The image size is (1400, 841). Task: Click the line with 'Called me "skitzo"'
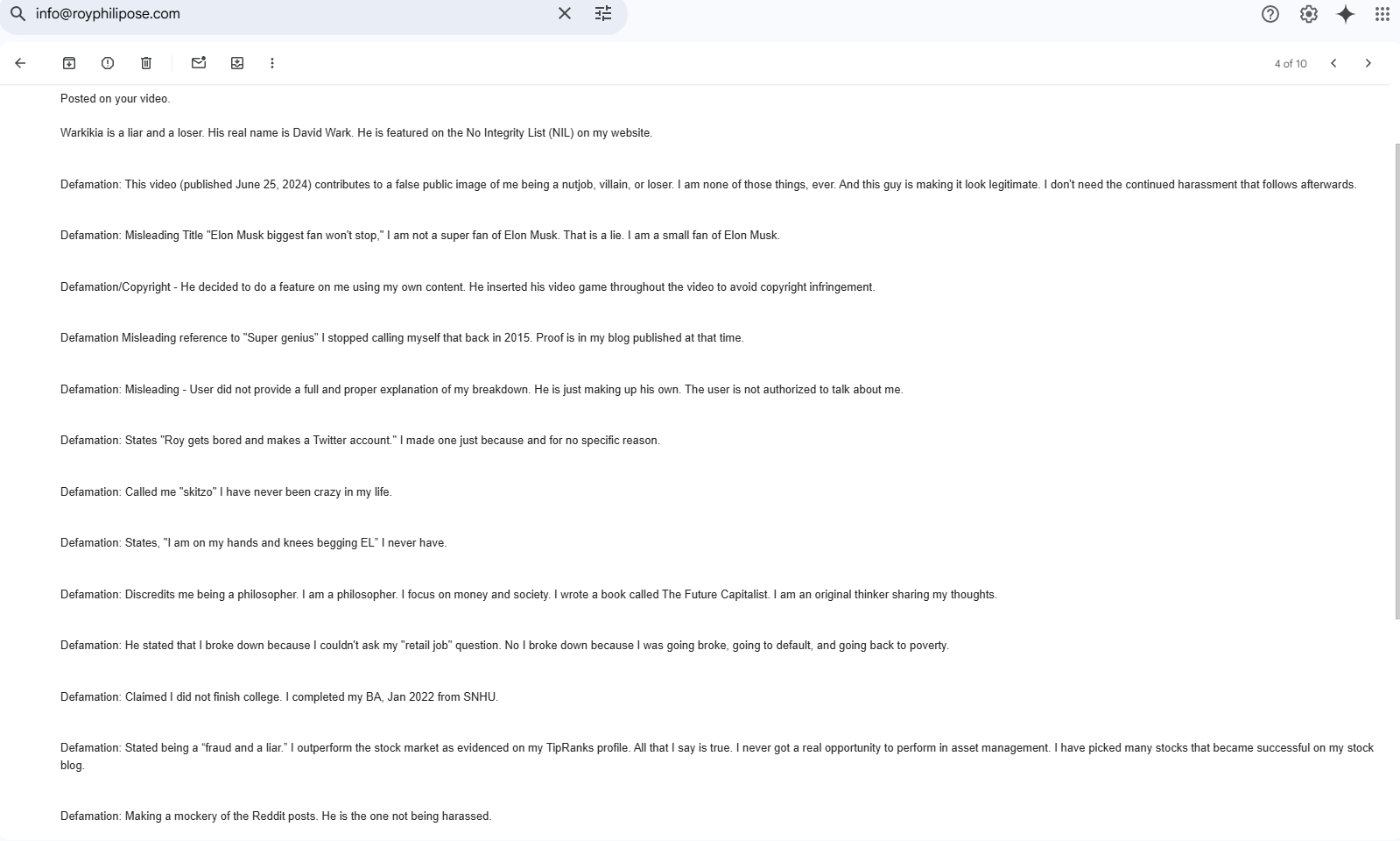[226, 492]
